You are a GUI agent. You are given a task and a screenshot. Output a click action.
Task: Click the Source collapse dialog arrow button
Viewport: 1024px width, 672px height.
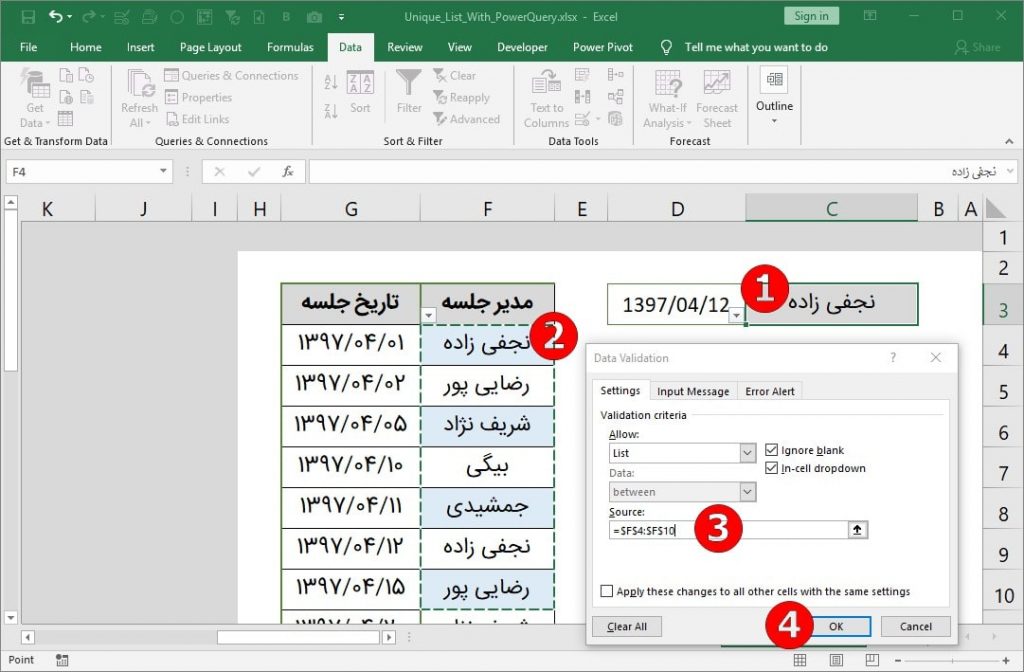[x=857, y=530]
